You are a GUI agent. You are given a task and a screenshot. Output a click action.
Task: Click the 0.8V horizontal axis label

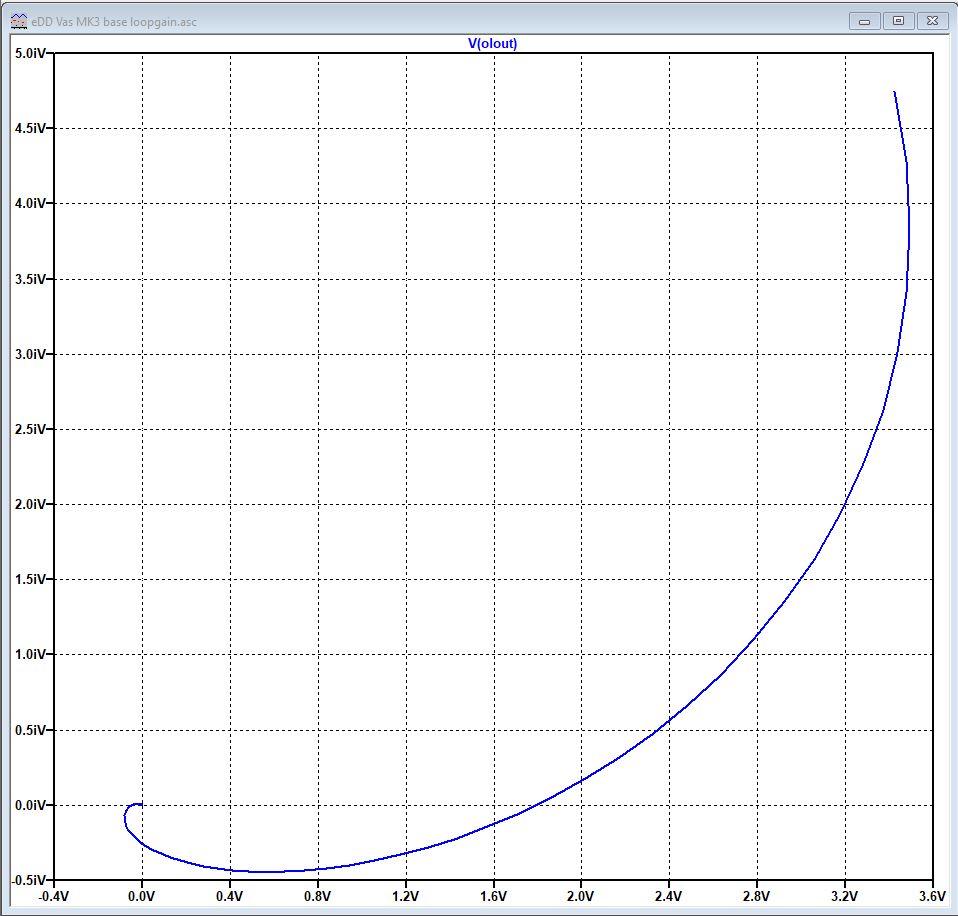[317, 896]
